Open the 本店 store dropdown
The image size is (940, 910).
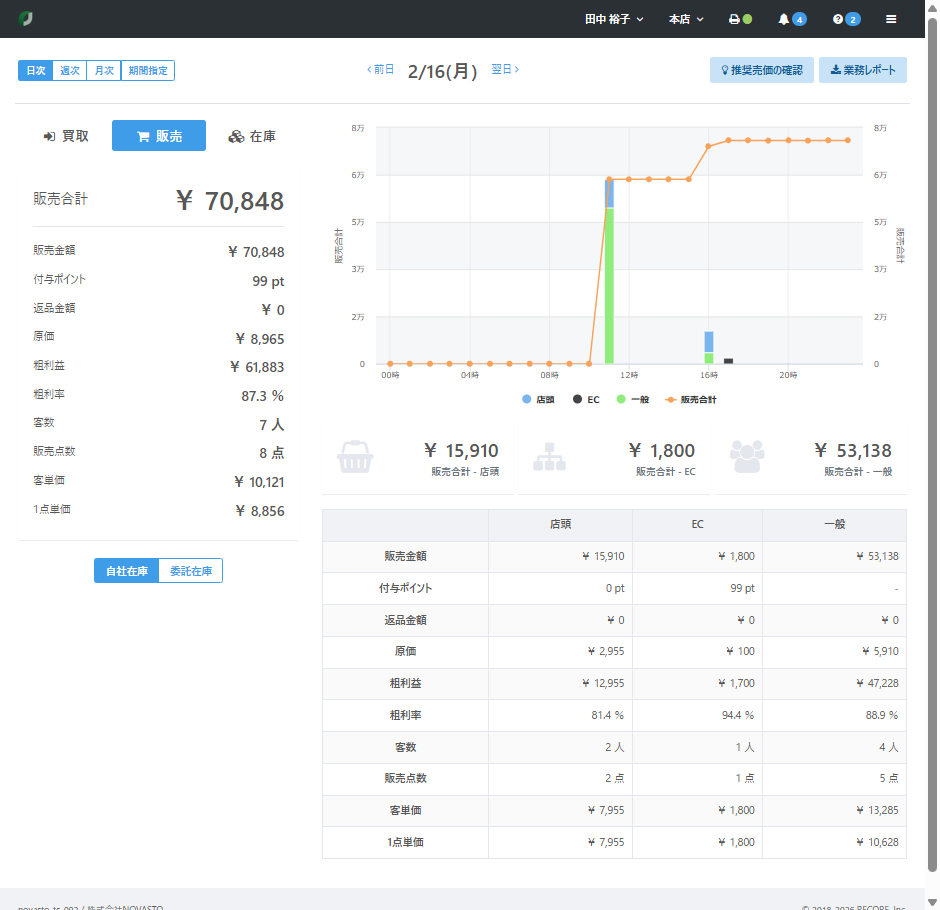686,19
